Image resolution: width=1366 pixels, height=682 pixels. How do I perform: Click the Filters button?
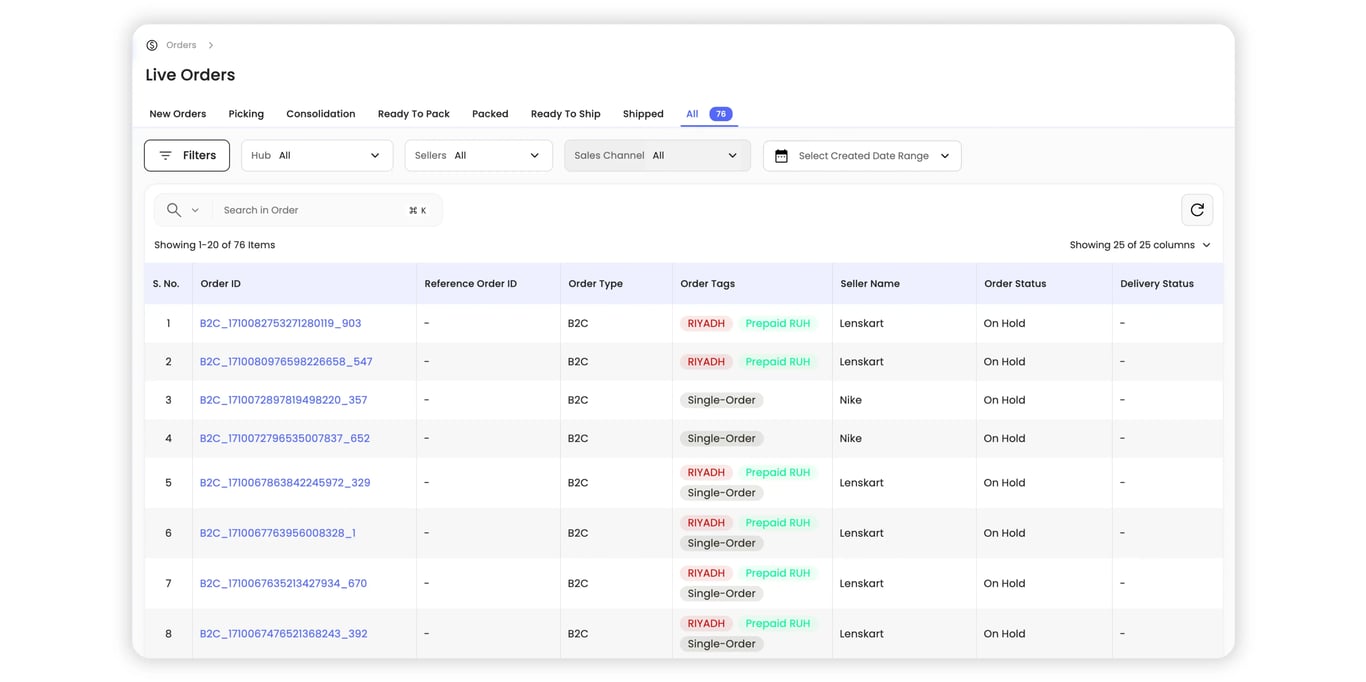click(x=186, y=155)
